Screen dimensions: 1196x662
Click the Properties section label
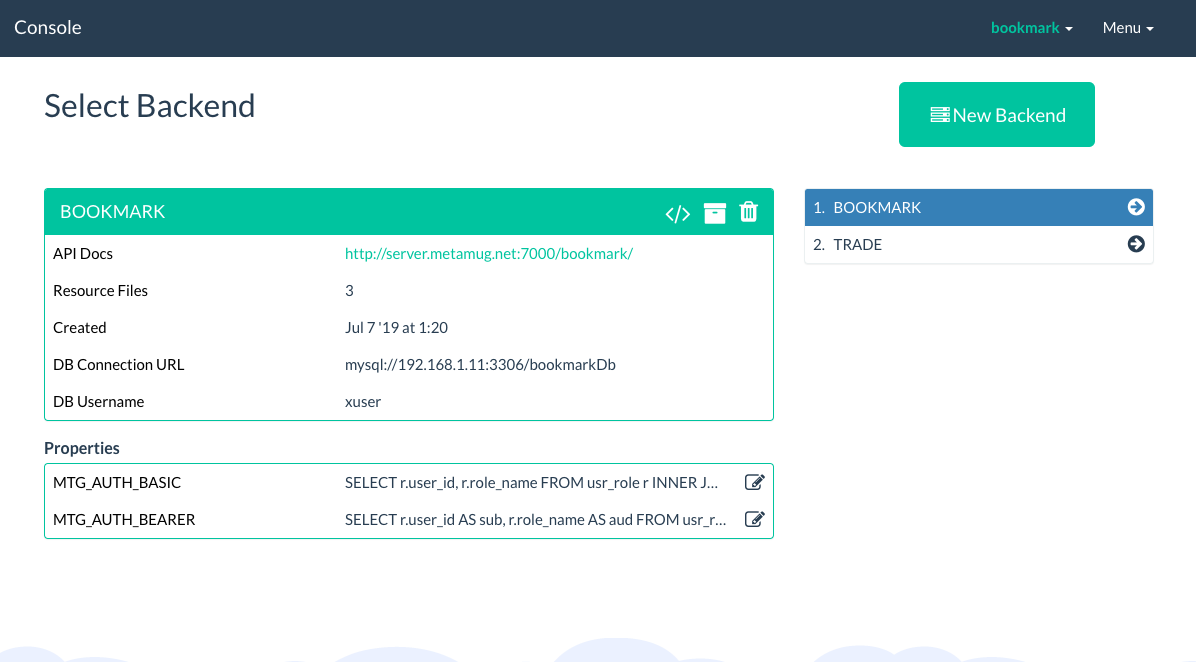click(82, 448)
